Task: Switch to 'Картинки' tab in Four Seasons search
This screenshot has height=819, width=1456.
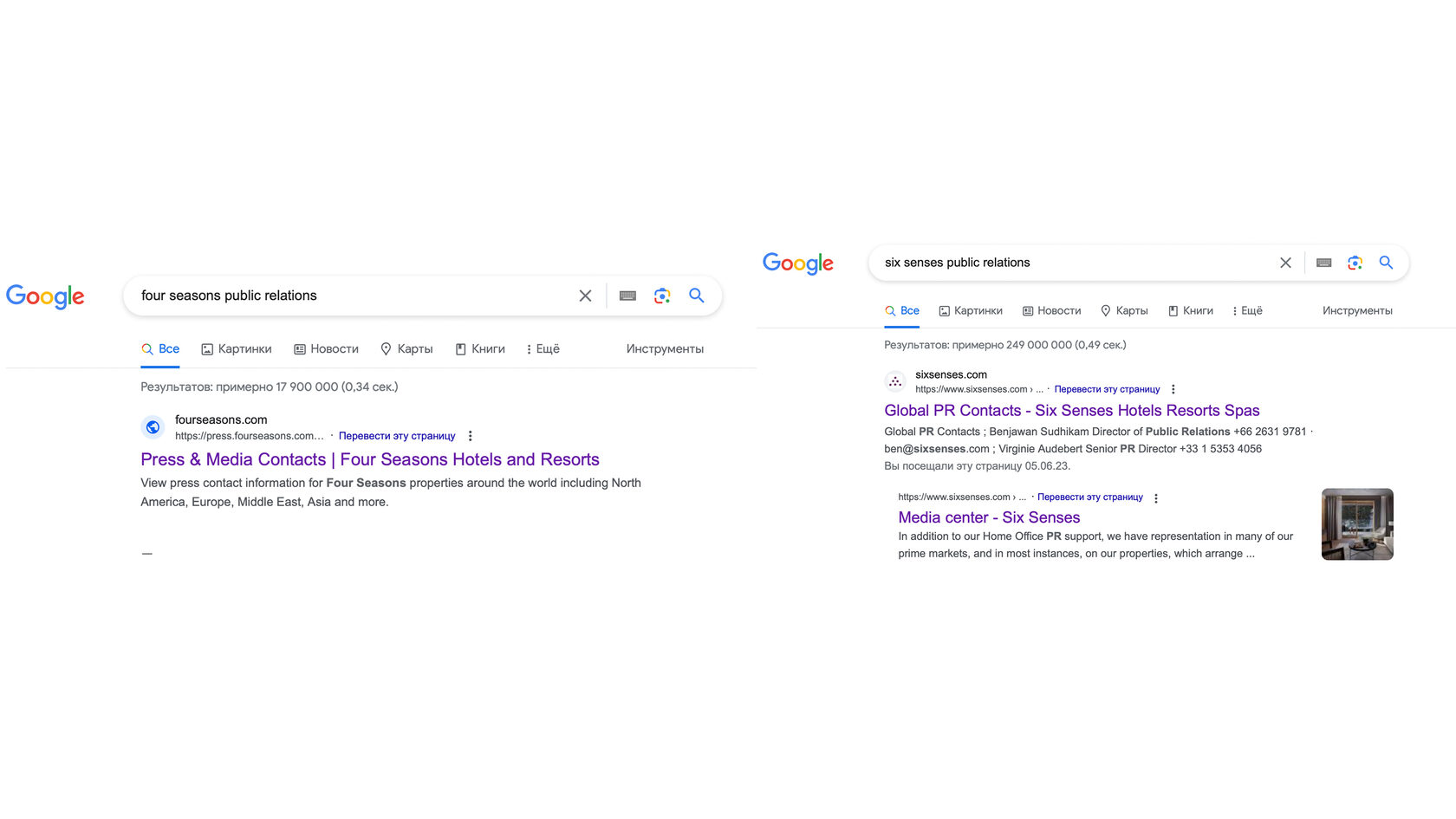Action: click(x=237, y=349)
